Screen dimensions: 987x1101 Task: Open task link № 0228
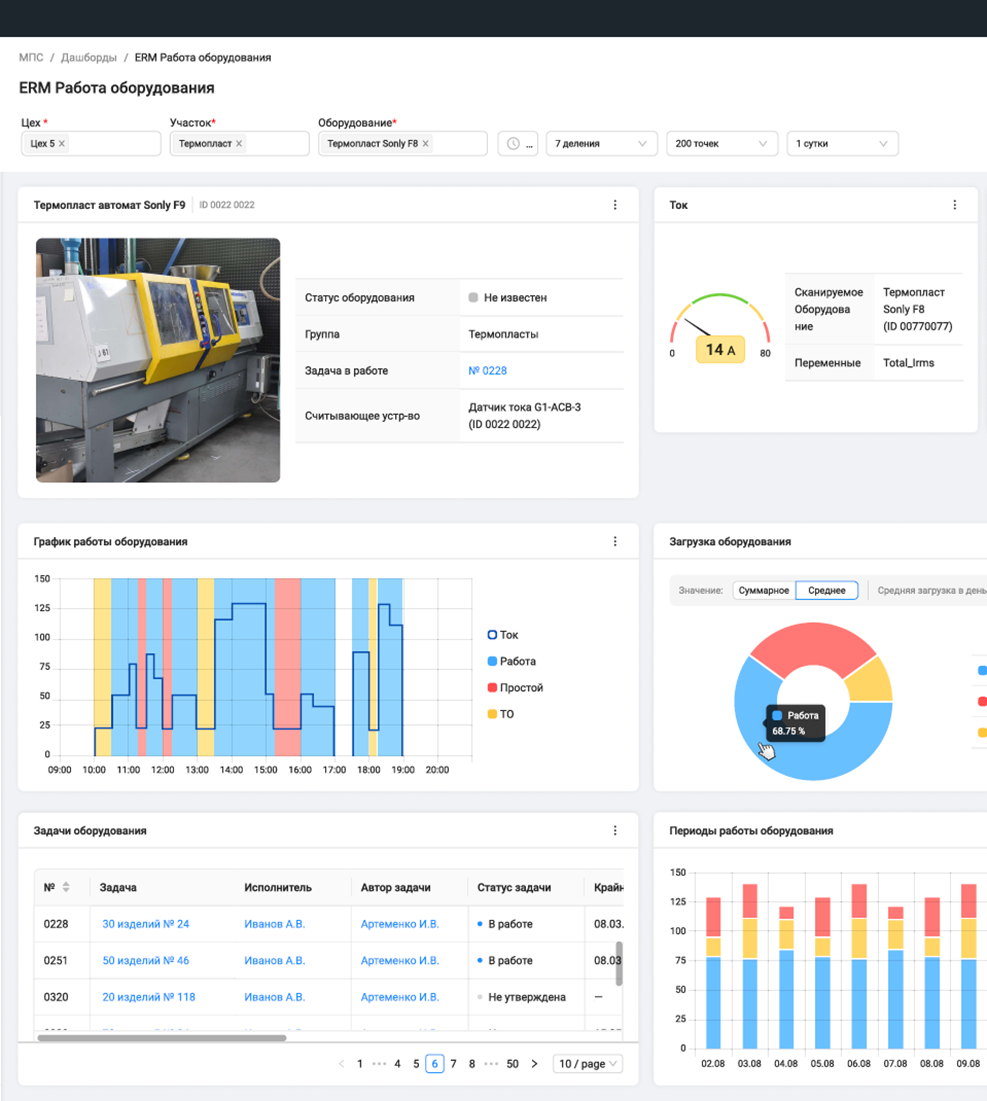(487, 371)
